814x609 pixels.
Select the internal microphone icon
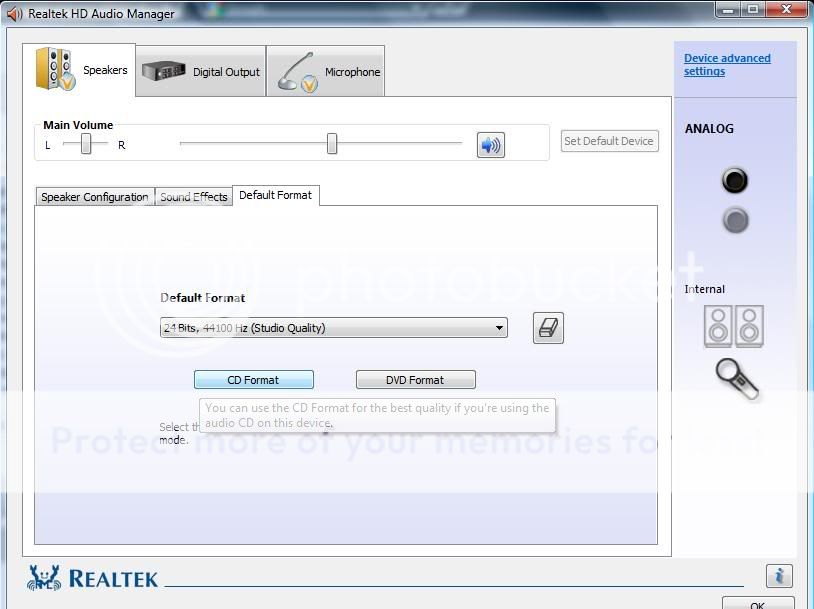tap(737, 380)
